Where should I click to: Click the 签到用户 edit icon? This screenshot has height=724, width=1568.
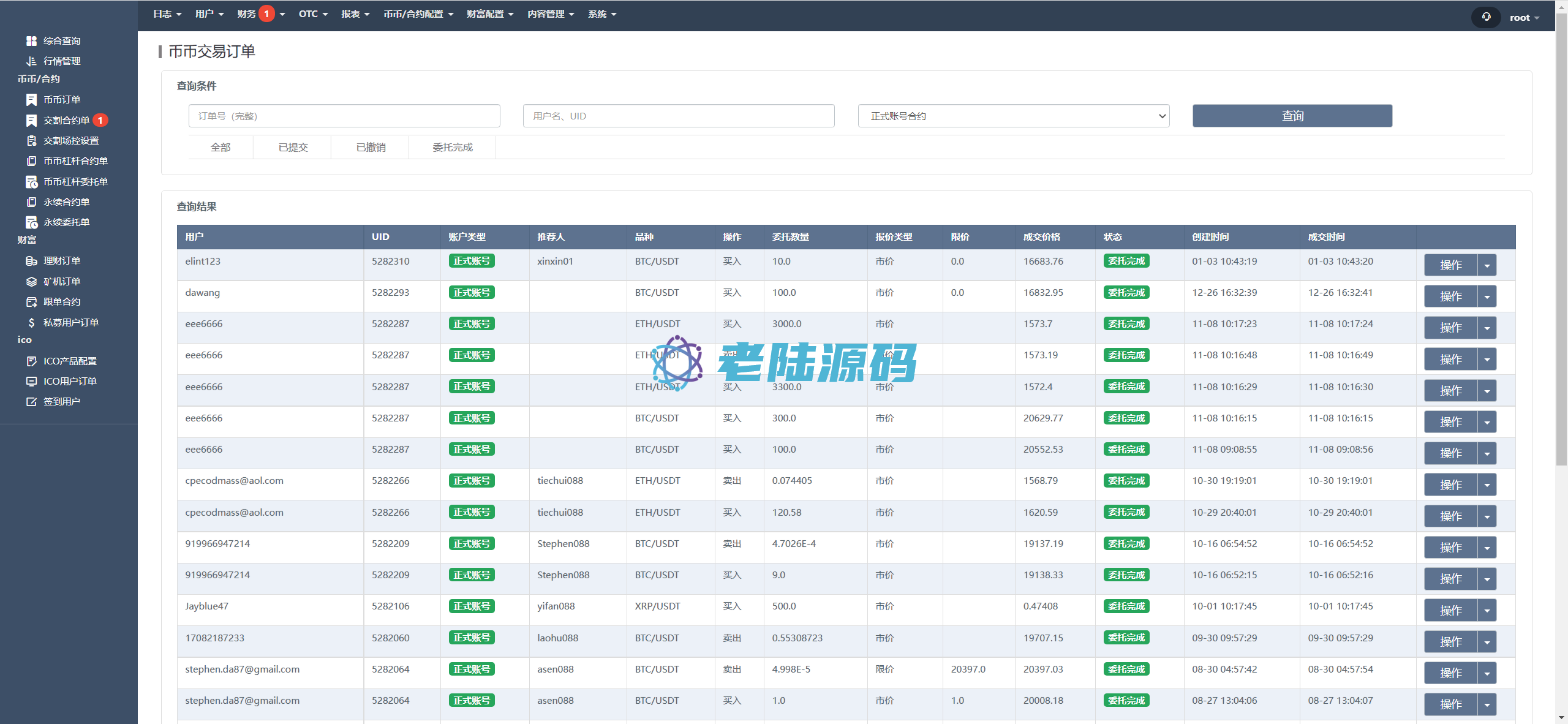pos(31,402)
